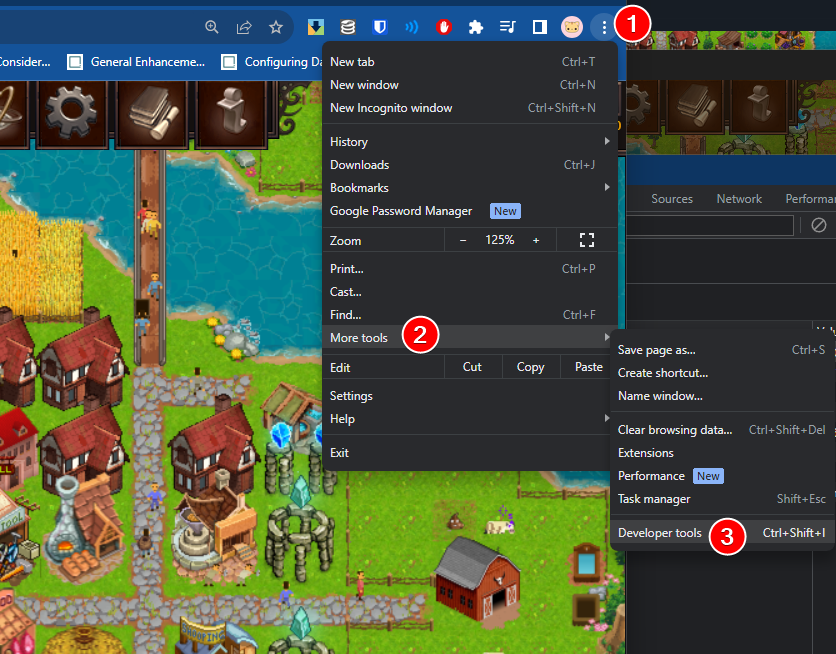
Task: Click the address bar zoom magnifier icon
Action: [212, 27]
